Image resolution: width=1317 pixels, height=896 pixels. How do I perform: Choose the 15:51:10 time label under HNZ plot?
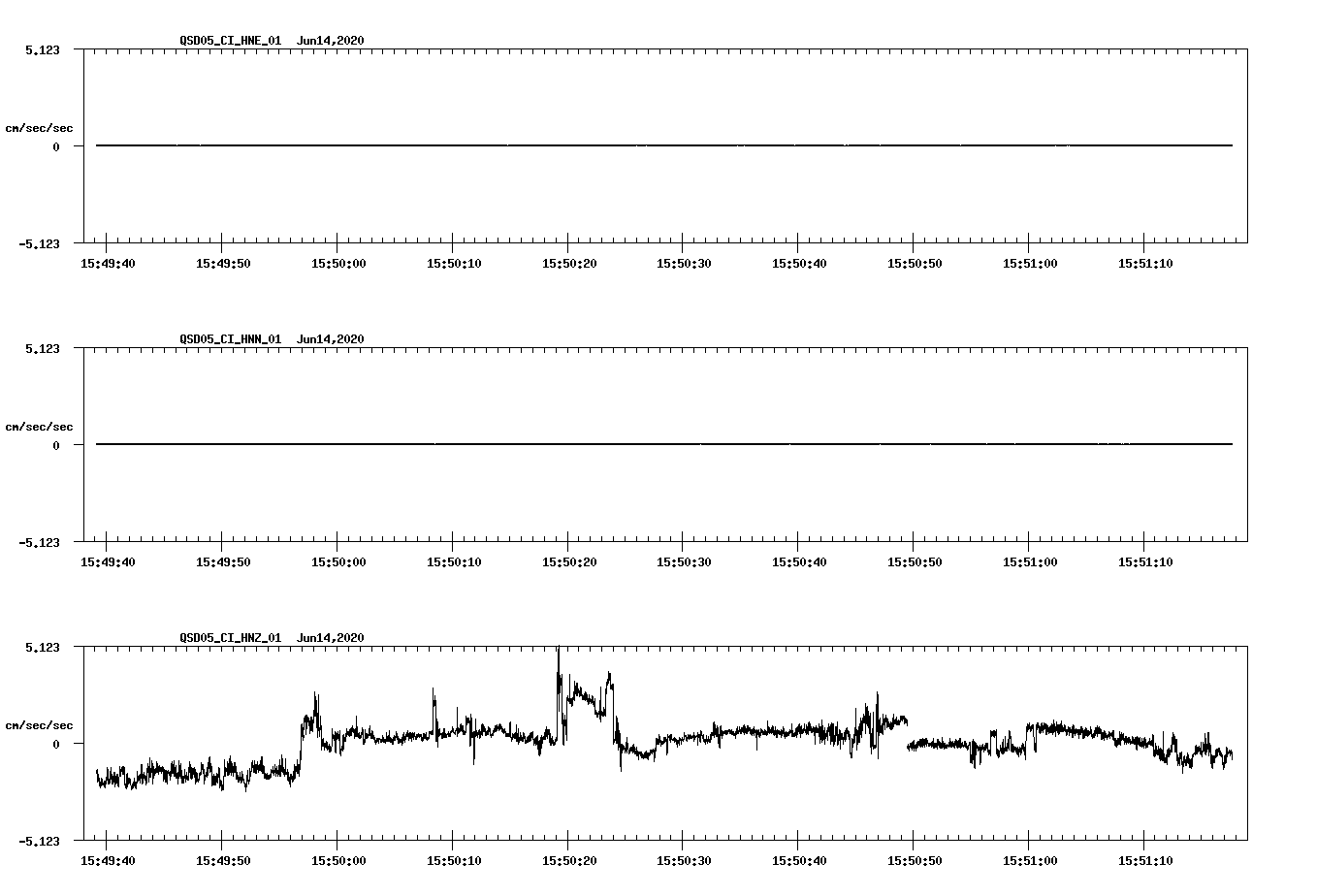pyautogui.click(x=1145, y=860)
